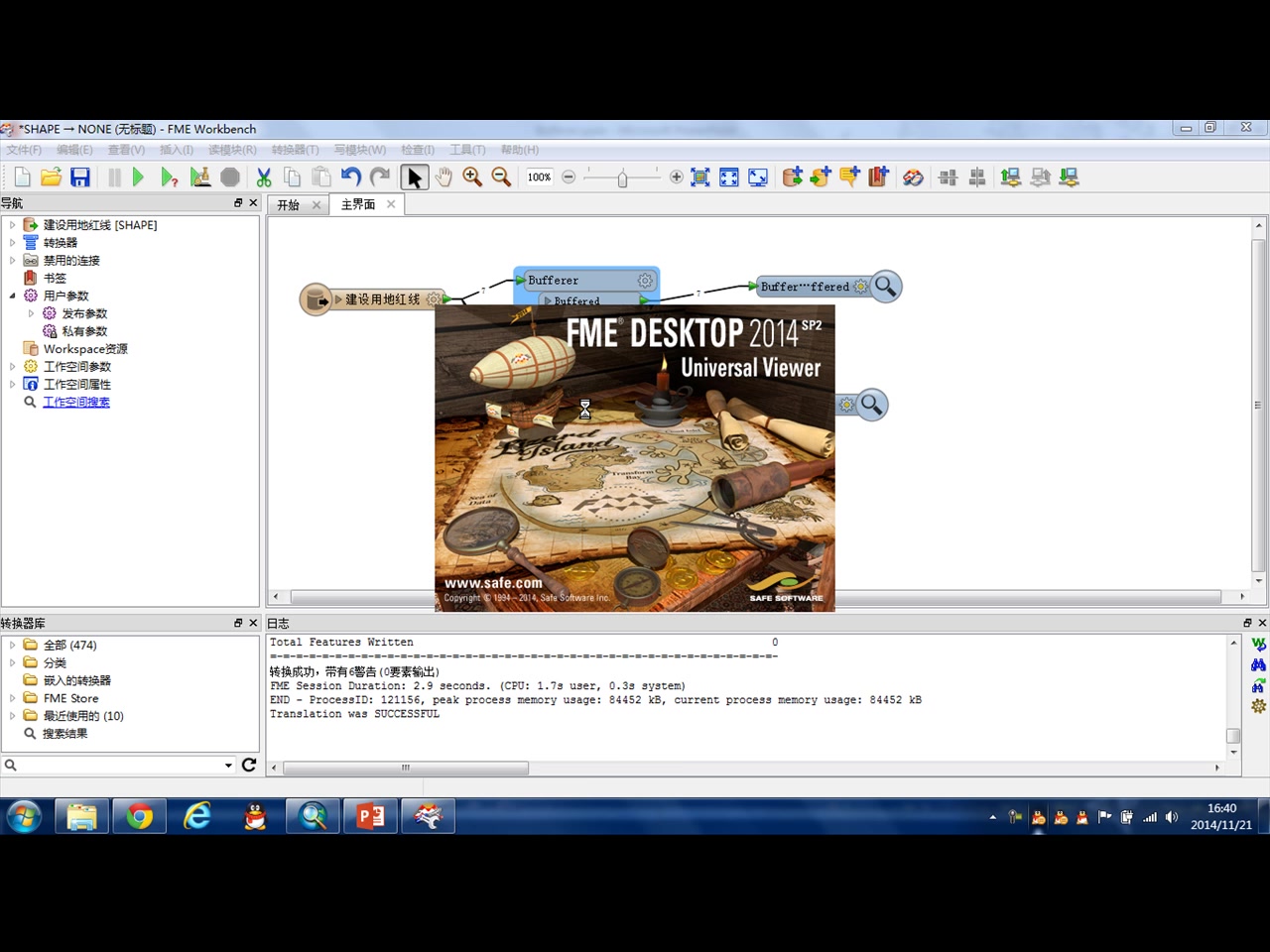Expand 工作空间参数 node
Image resolution: width=1270 pixels, height=952 pixels.
point(12,367)
